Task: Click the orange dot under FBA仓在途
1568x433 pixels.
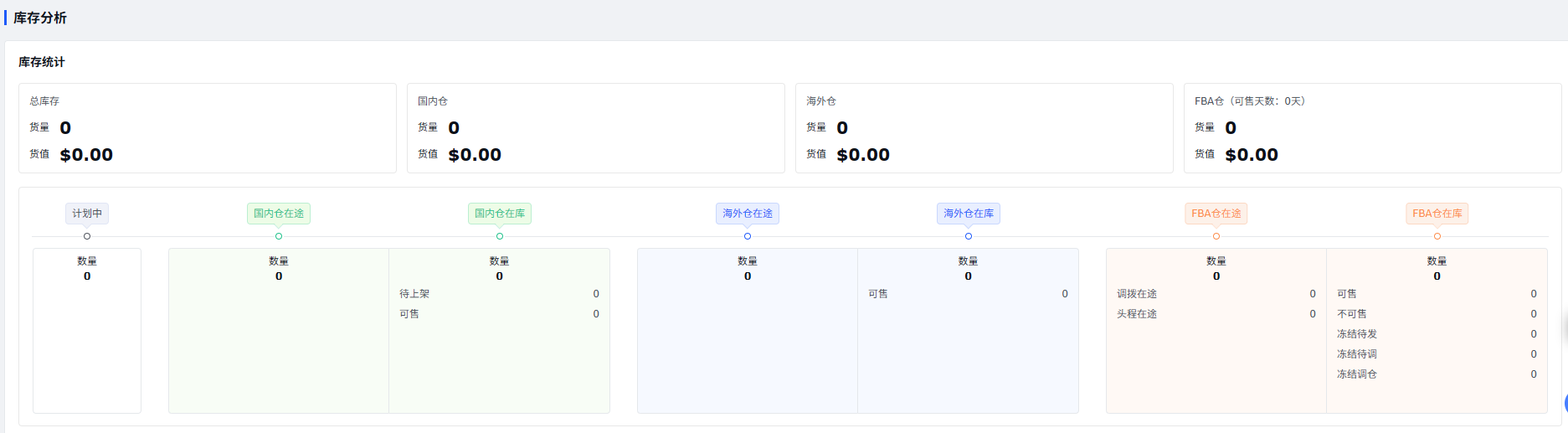Action: pyautogui.click(x=1216, y=236)
